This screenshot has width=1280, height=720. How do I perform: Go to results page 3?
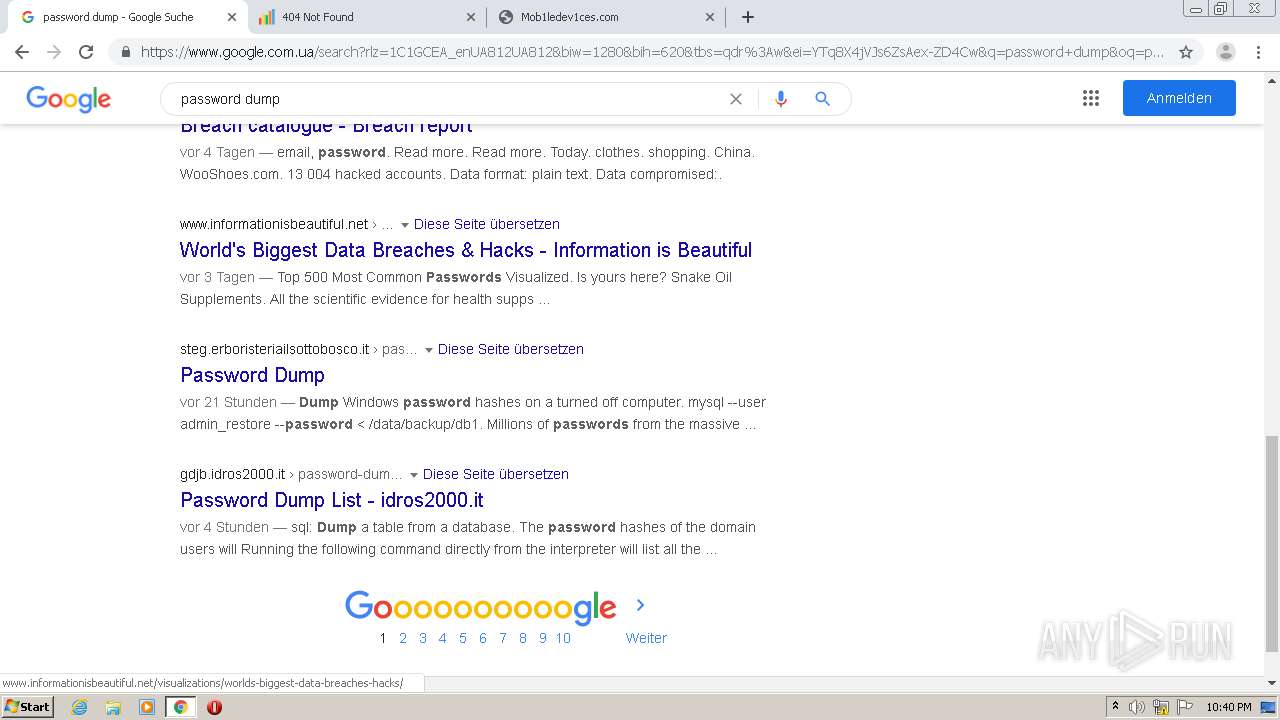coord(423,638)
